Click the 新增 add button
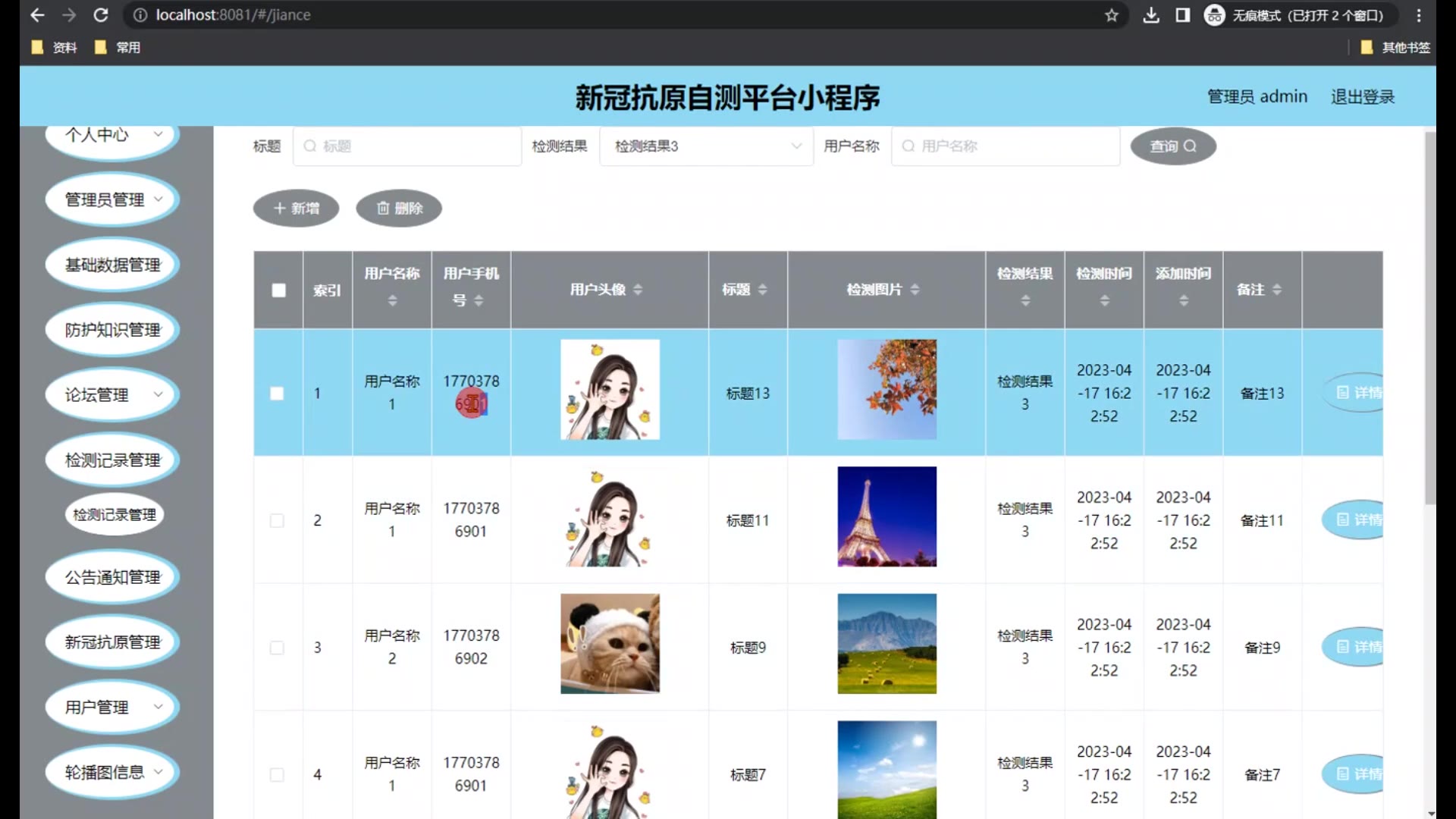 pos(296,209)
